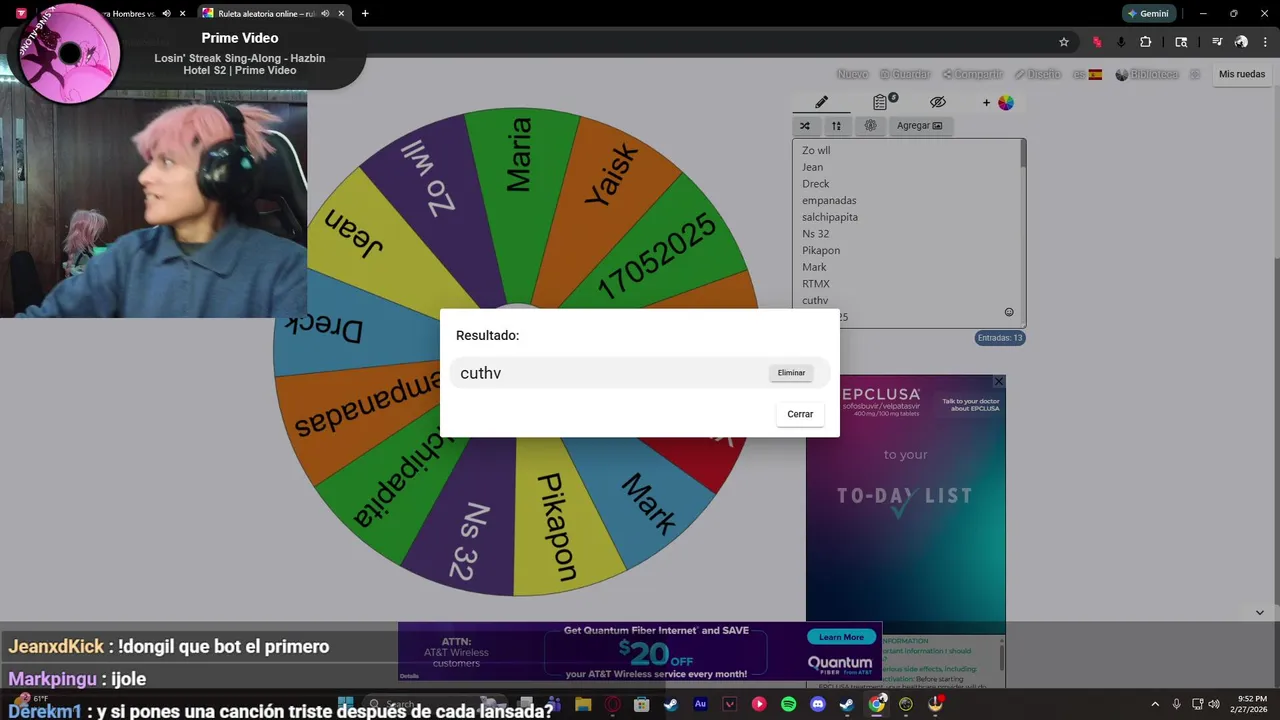Click the microphone icon in the address bar
Screen dimensions: 1280x720
pyautogui.click(x=1121, y=42)
